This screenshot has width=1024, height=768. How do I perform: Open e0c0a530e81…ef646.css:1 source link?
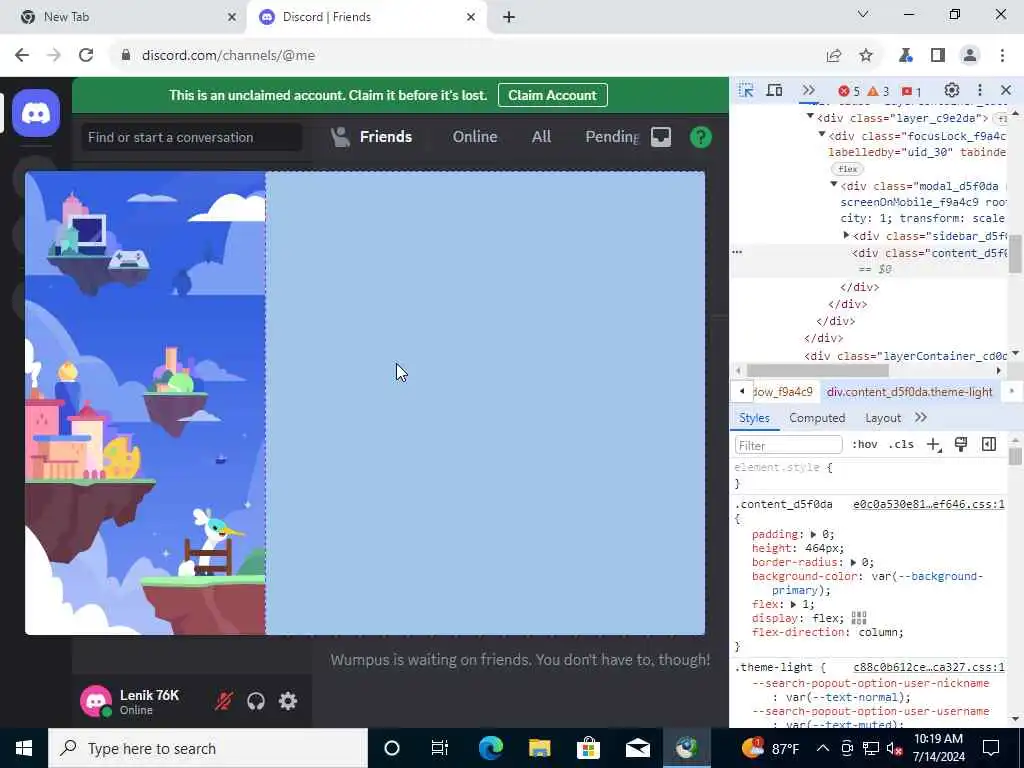[929, 504]
